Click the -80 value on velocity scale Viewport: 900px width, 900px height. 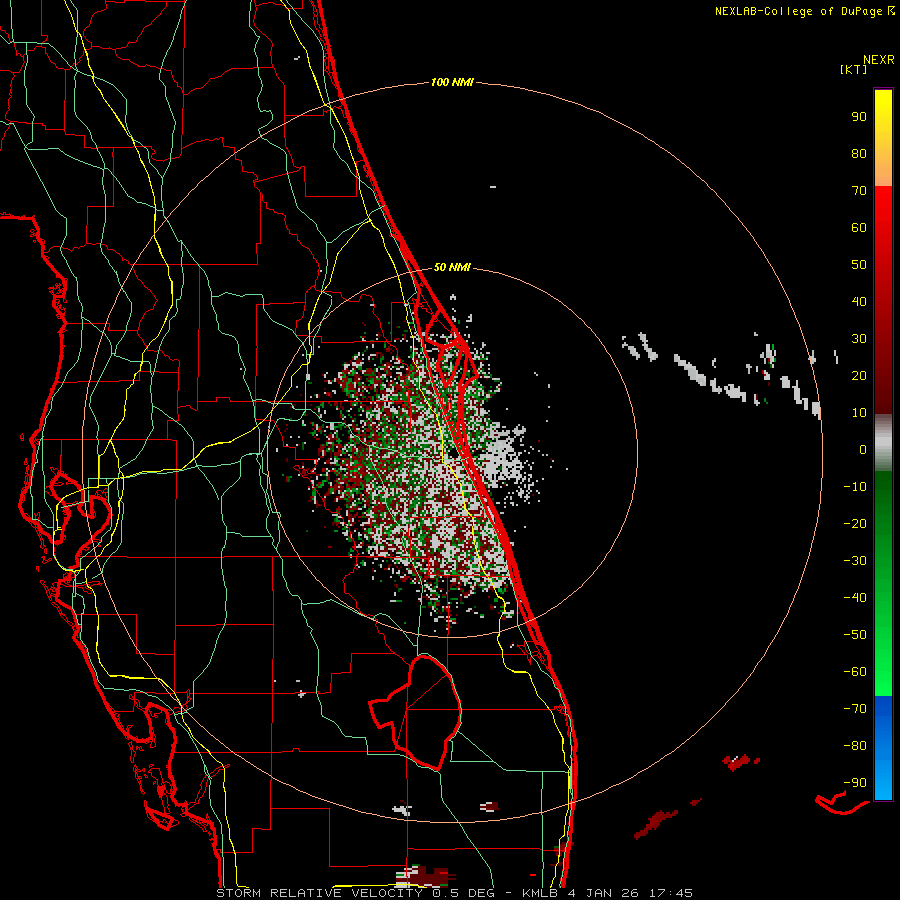pyautogui.click(x=855, y=746)
